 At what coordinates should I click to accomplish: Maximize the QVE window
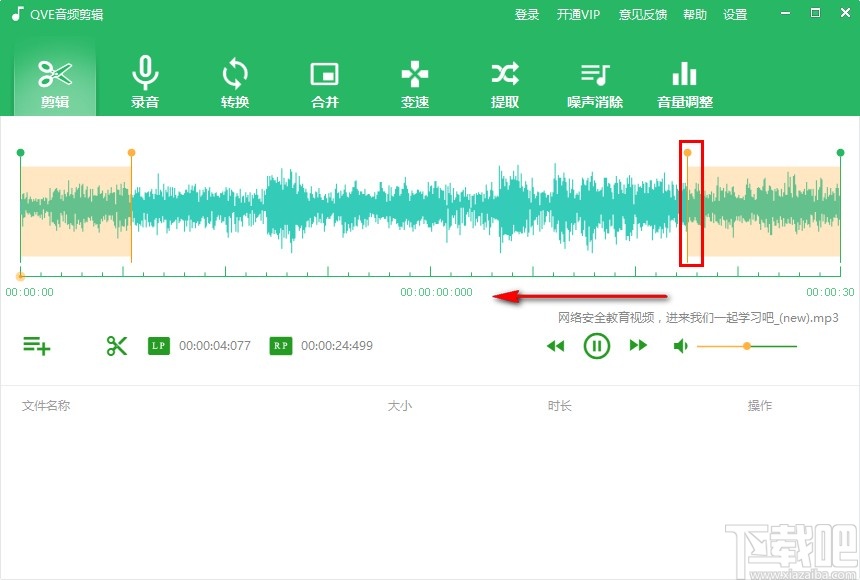816,13
